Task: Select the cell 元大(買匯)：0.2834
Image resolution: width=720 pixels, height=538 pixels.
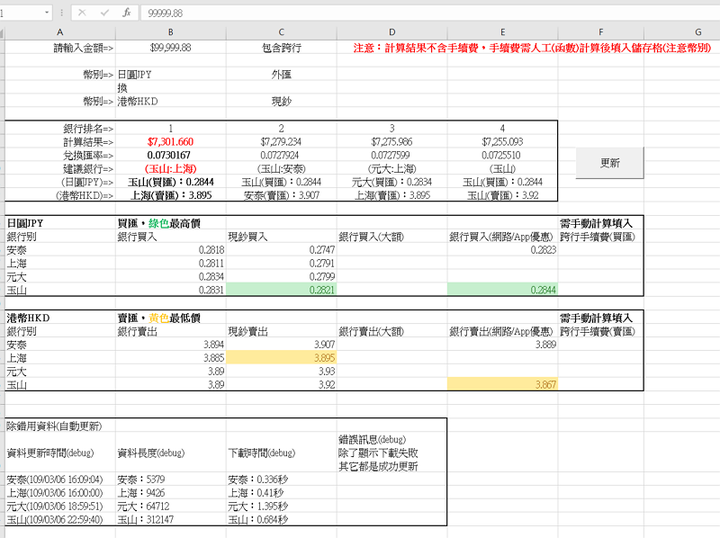Action: coord(392,182)
